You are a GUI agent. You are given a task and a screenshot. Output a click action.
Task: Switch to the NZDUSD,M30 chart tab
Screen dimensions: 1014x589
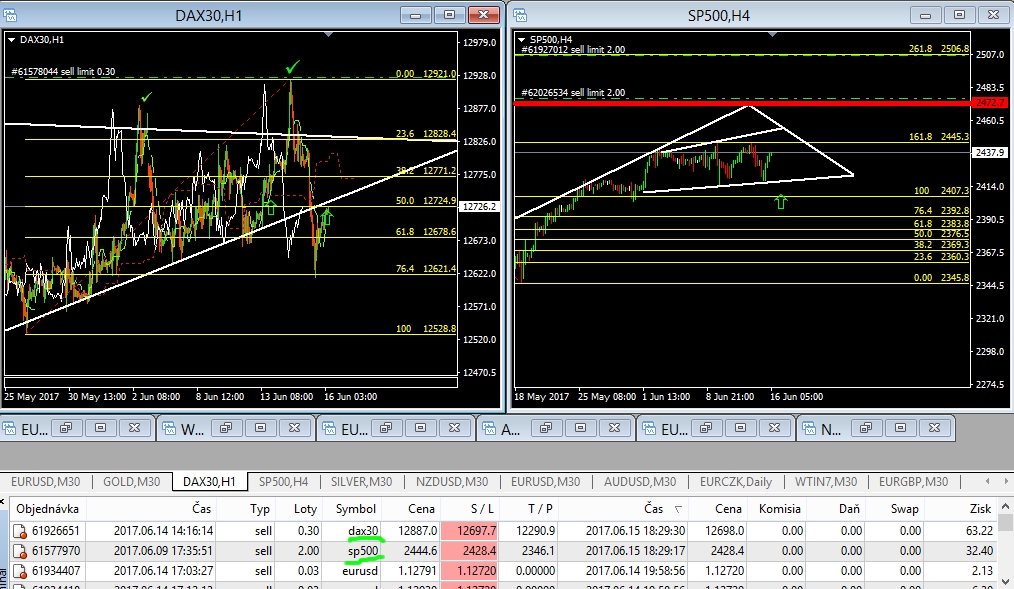(x=452, y=482)
